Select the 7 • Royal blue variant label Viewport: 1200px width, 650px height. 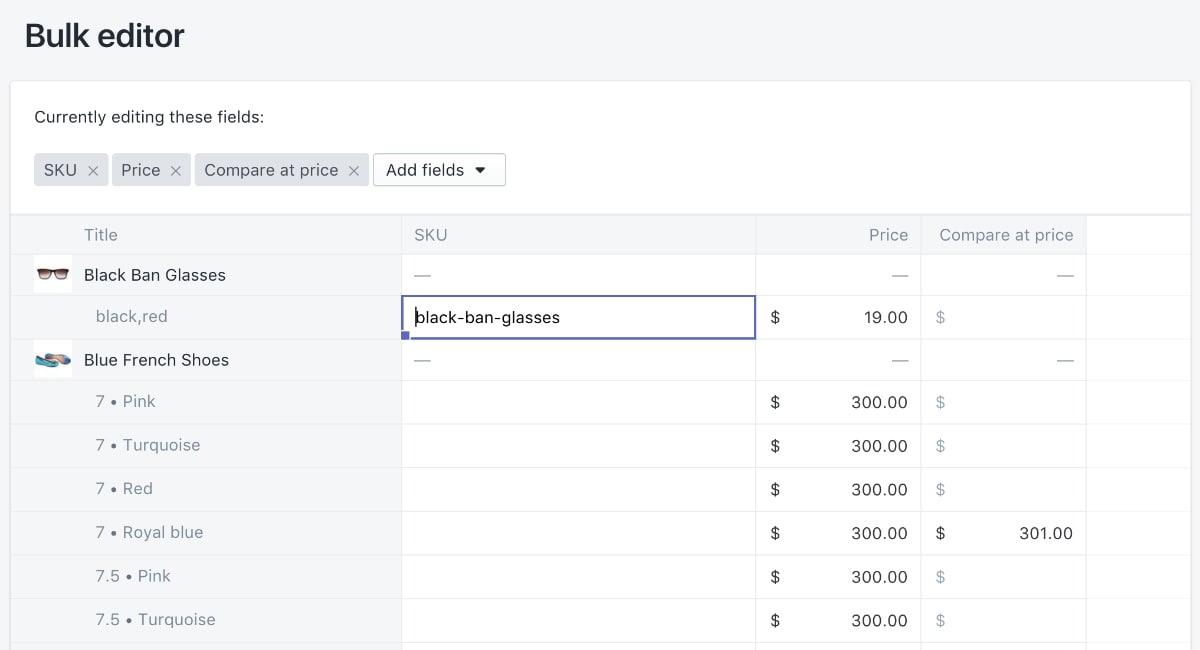tap(150, 532)
